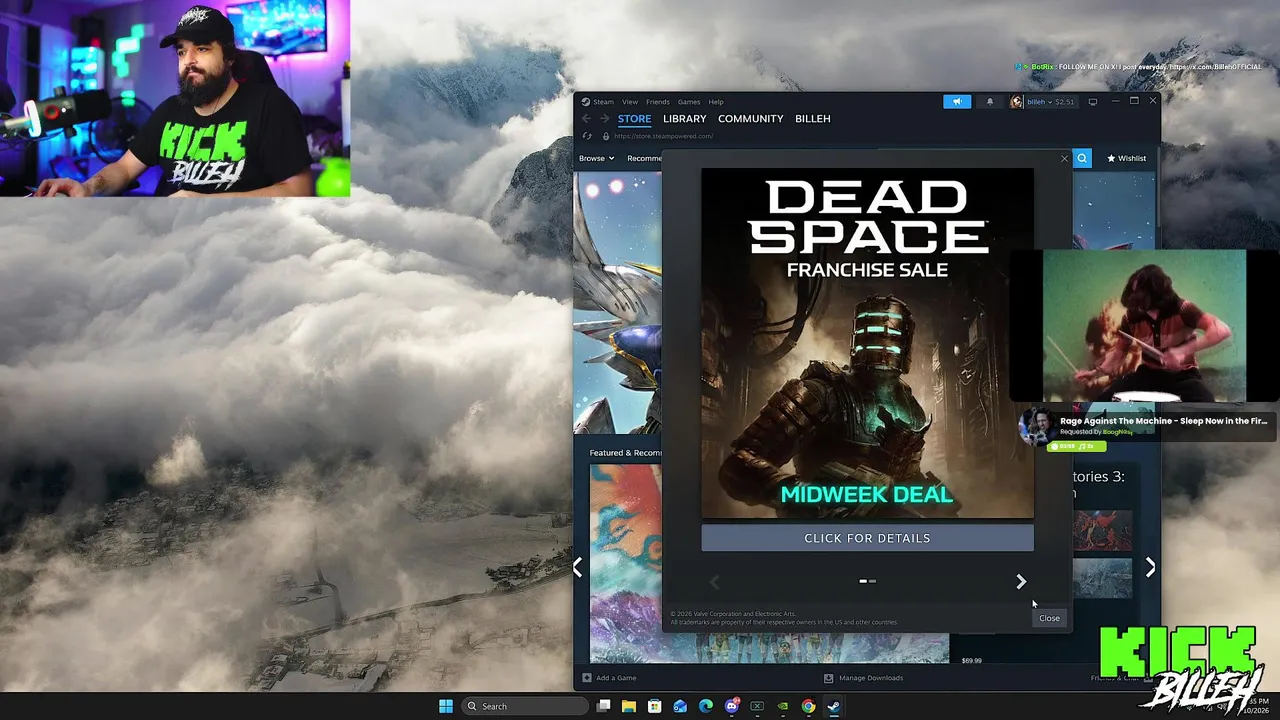Open Task View from the taskbar

603,706
